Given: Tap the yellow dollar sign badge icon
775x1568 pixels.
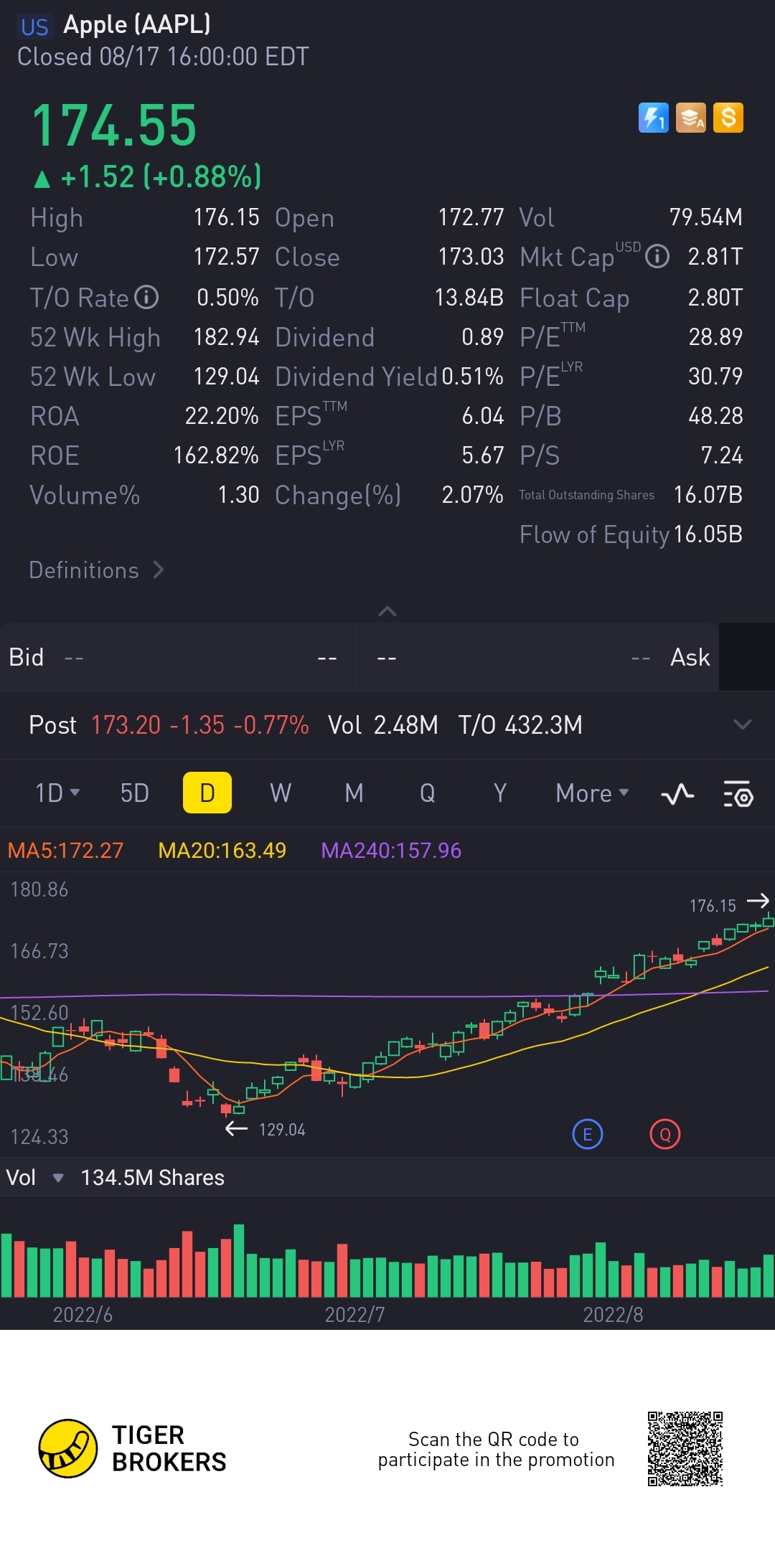Looking at the screenshot, I should pos(728,118).
